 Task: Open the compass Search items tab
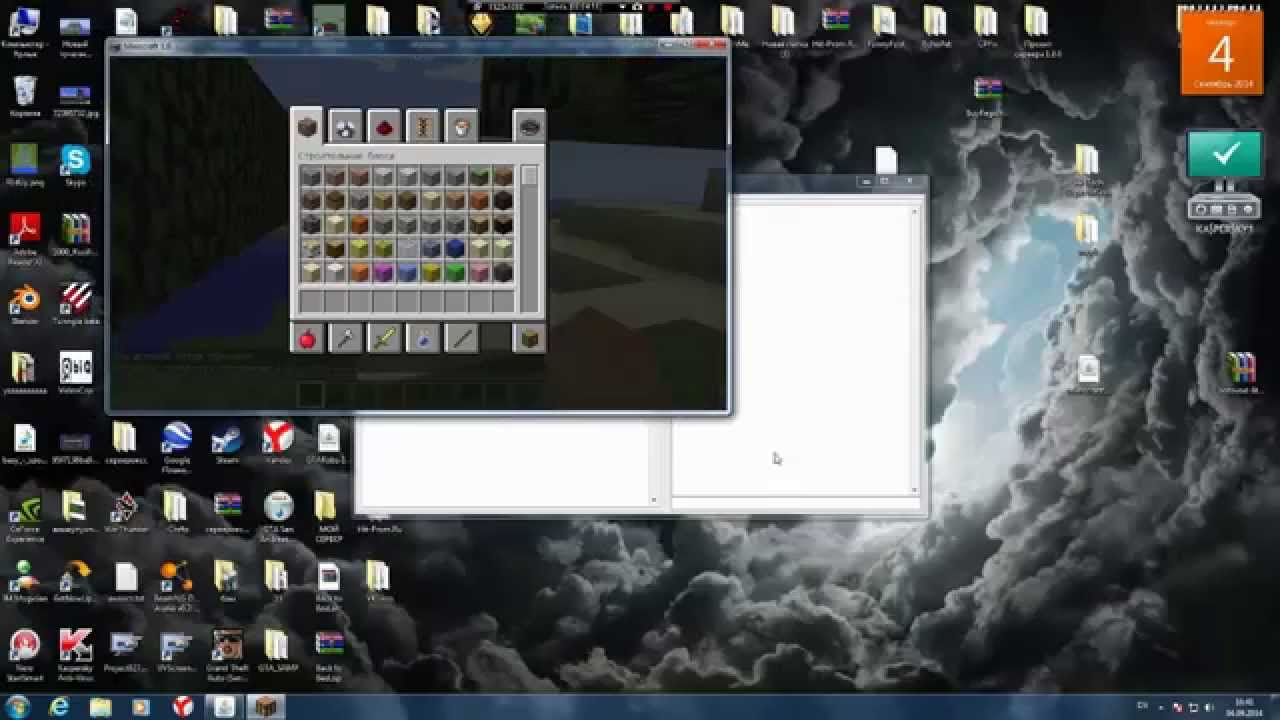529,126
